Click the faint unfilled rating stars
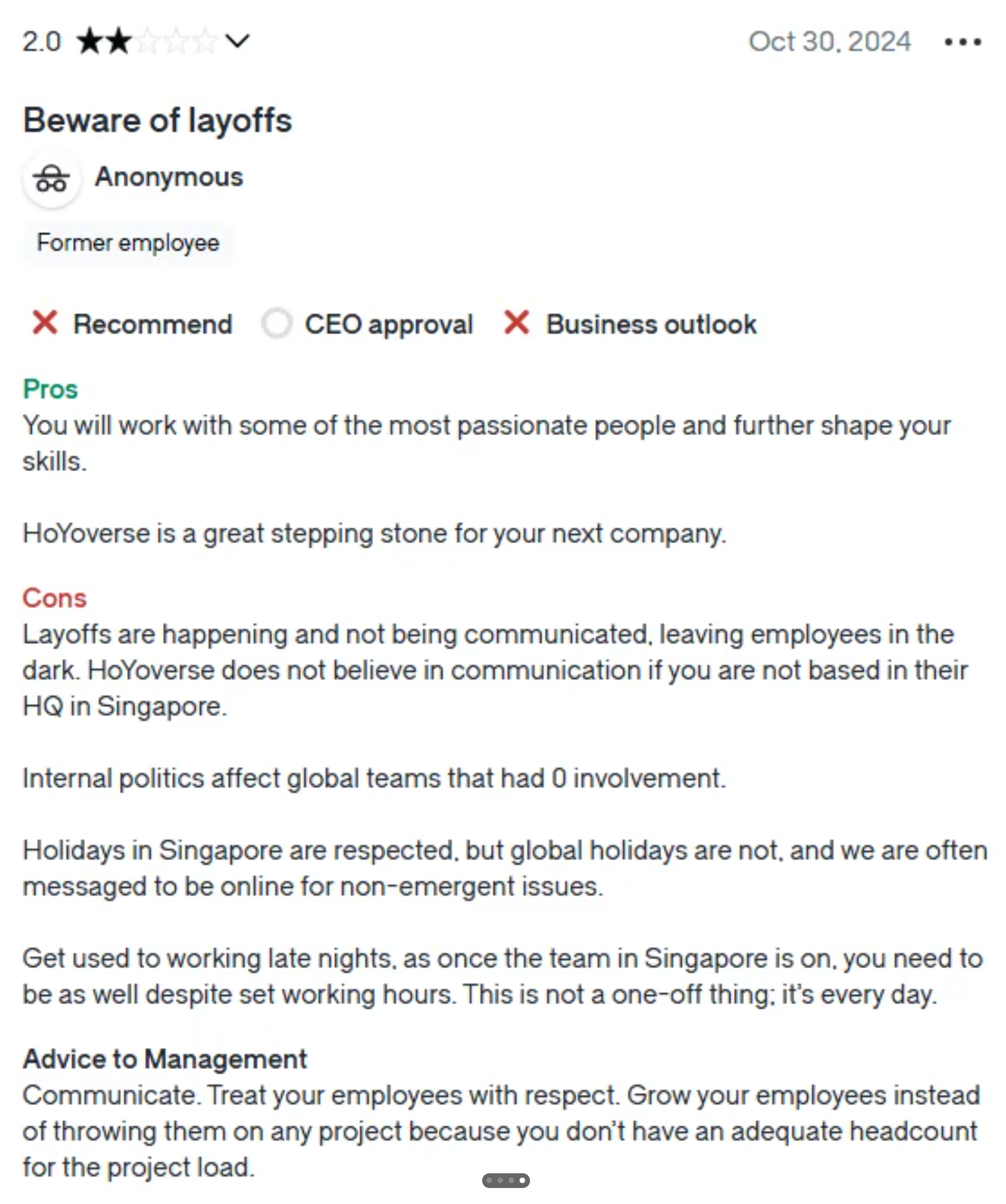 [176, 41]
